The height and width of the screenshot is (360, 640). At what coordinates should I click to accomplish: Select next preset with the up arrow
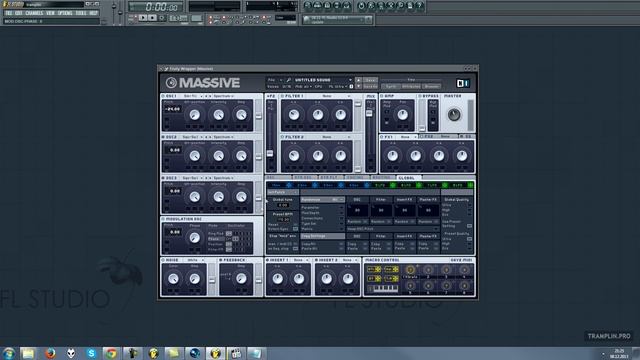pos(358,80)
